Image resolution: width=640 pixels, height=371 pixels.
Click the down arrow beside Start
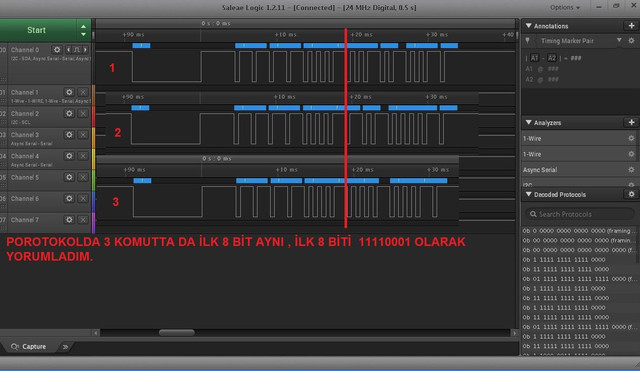[83, 34]
